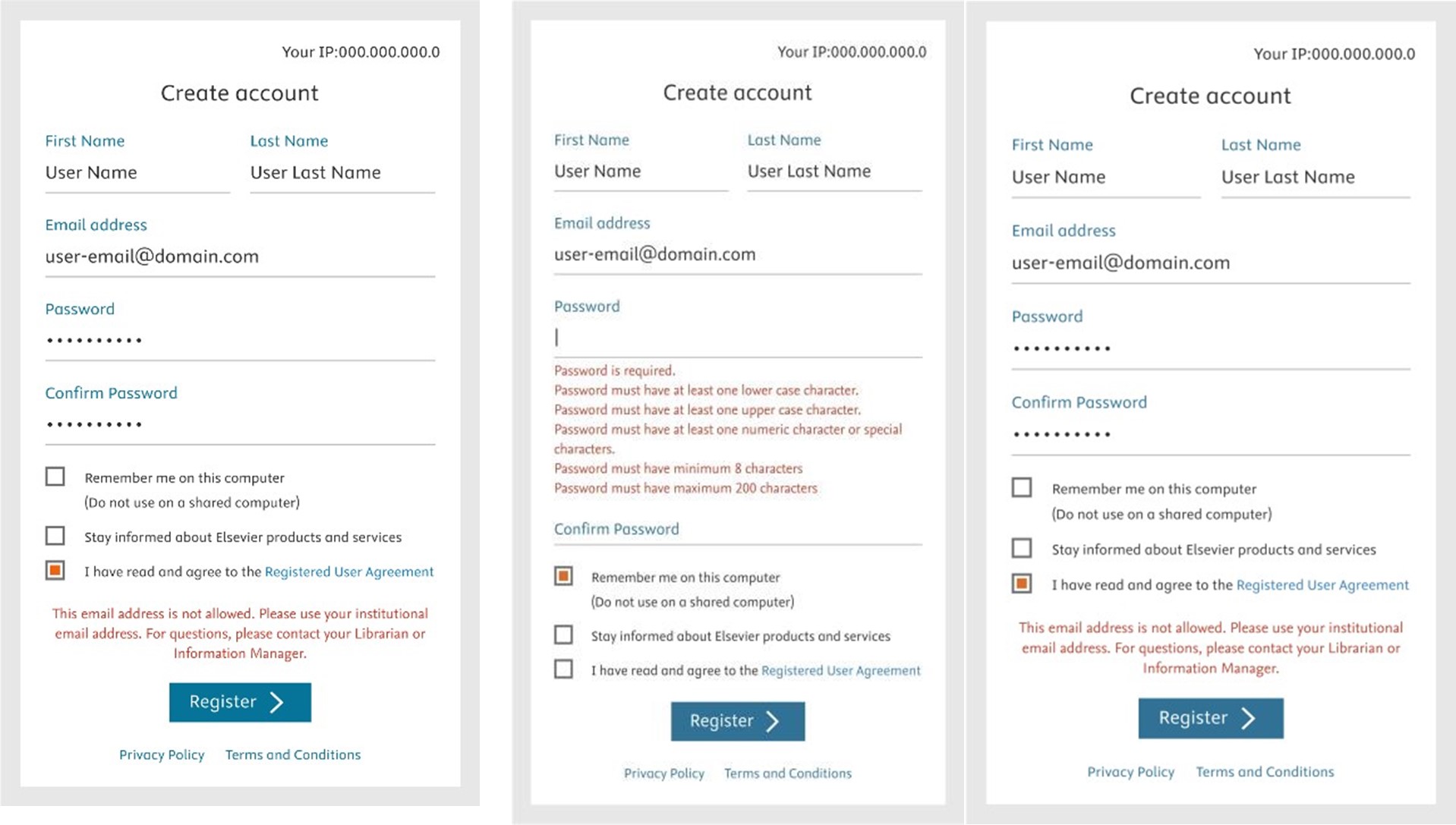The height and width of the screenshot is (825, 1456).
Task: Toggle Stay informed checkbox in rightmost form
Action: point(1022,548)
